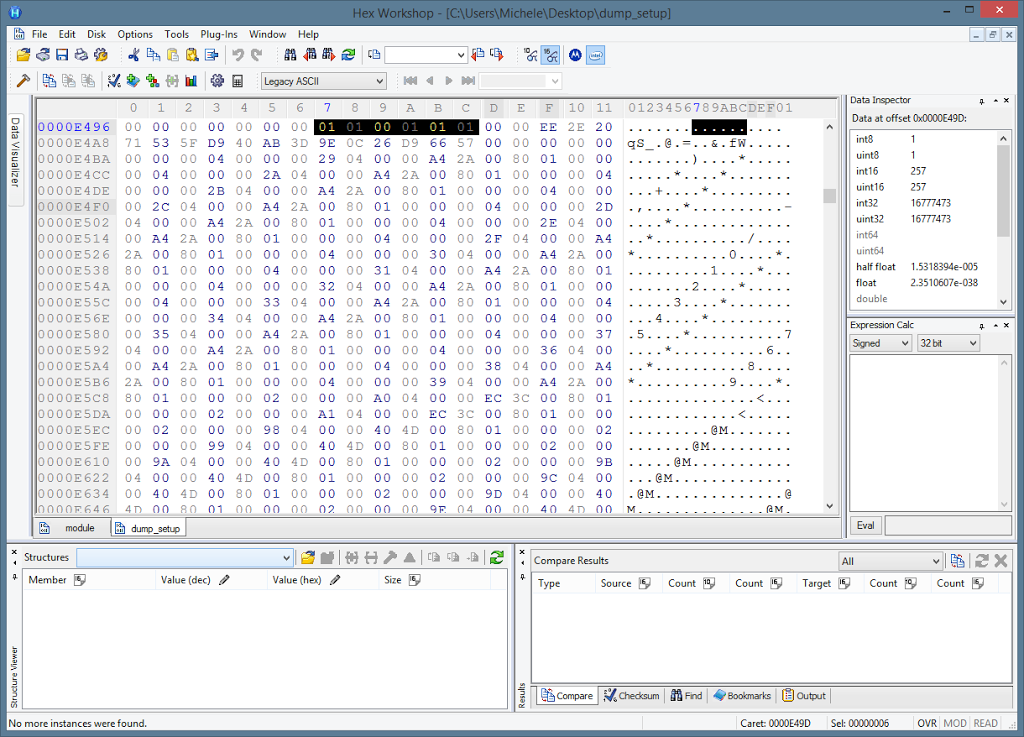Click the Paste Special icon
The height and width of the screenshot is (737, 1024).
pyautogui.click(x=192, y=55)
